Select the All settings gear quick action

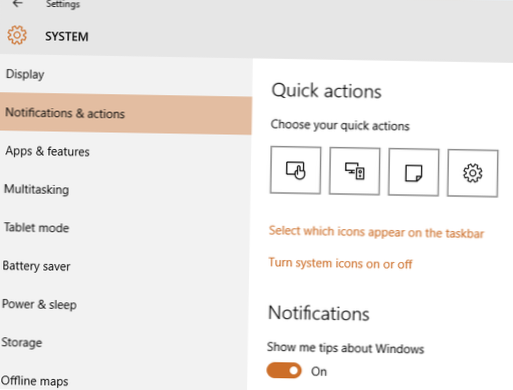pyautogui.click(x=473, y=173)
